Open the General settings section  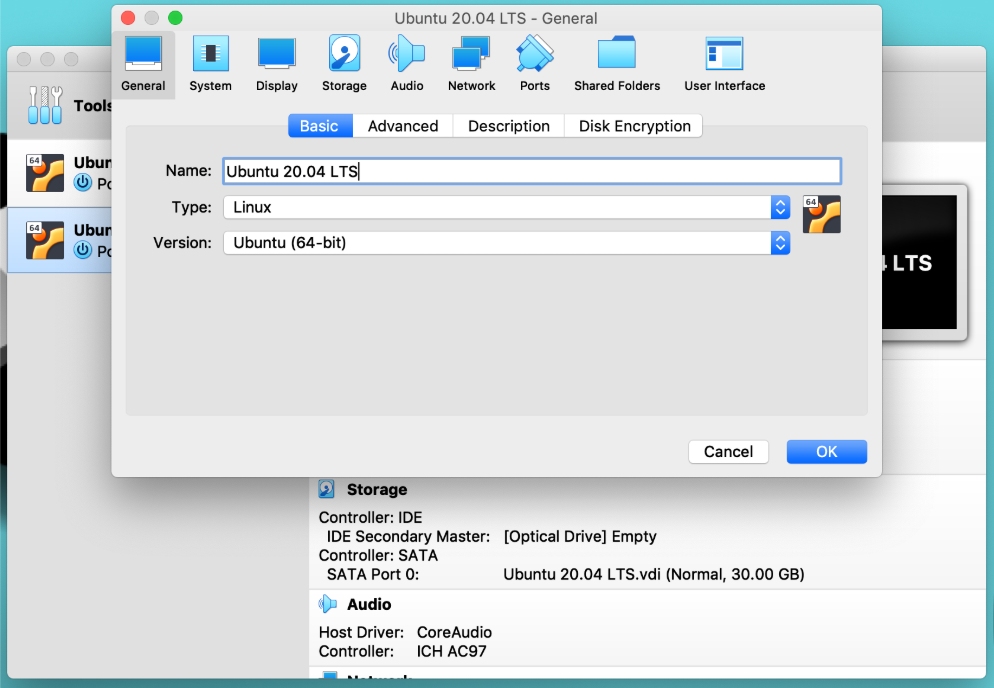point(143,64)
